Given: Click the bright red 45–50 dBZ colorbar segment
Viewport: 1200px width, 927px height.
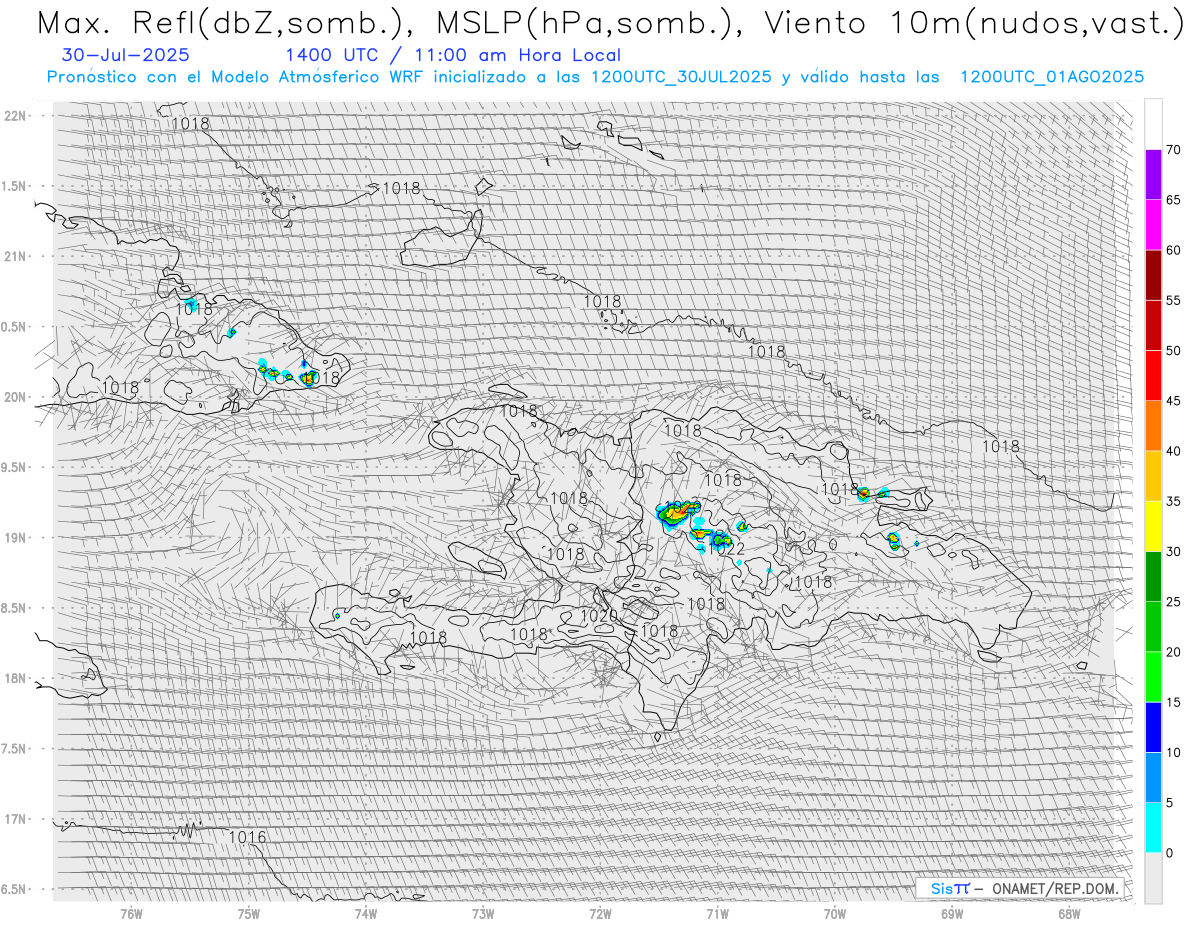Looking at the screenshot, I should point(1153,376).
